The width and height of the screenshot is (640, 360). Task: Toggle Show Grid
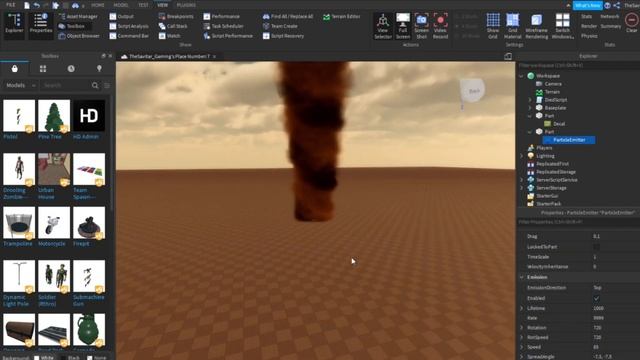tap(493, 26)
